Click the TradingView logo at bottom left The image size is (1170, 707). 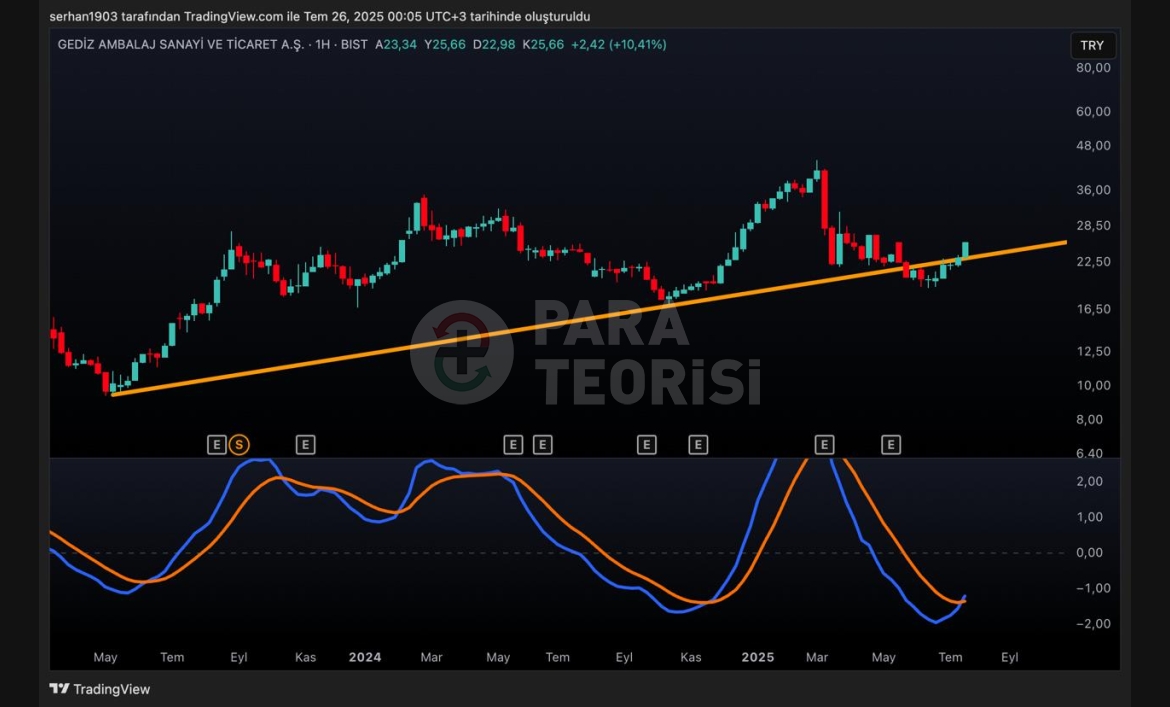100,689
